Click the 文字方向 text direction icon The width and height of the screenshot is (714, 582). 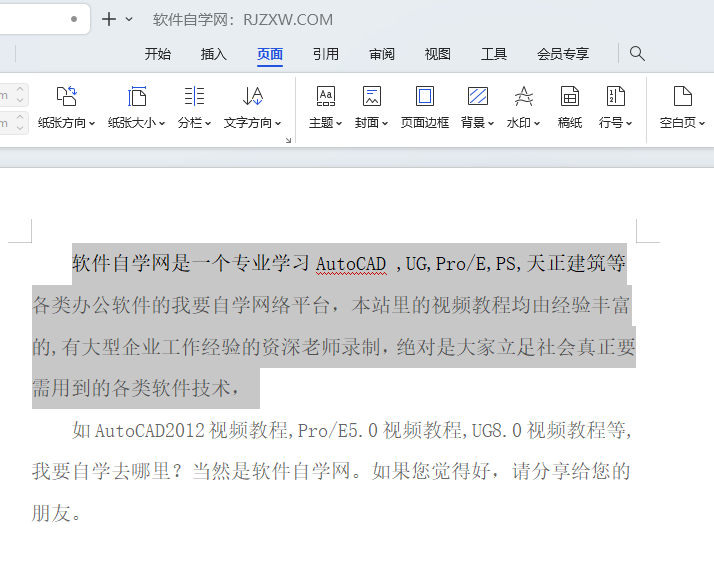pyautogui.click(x=253, y=96)
